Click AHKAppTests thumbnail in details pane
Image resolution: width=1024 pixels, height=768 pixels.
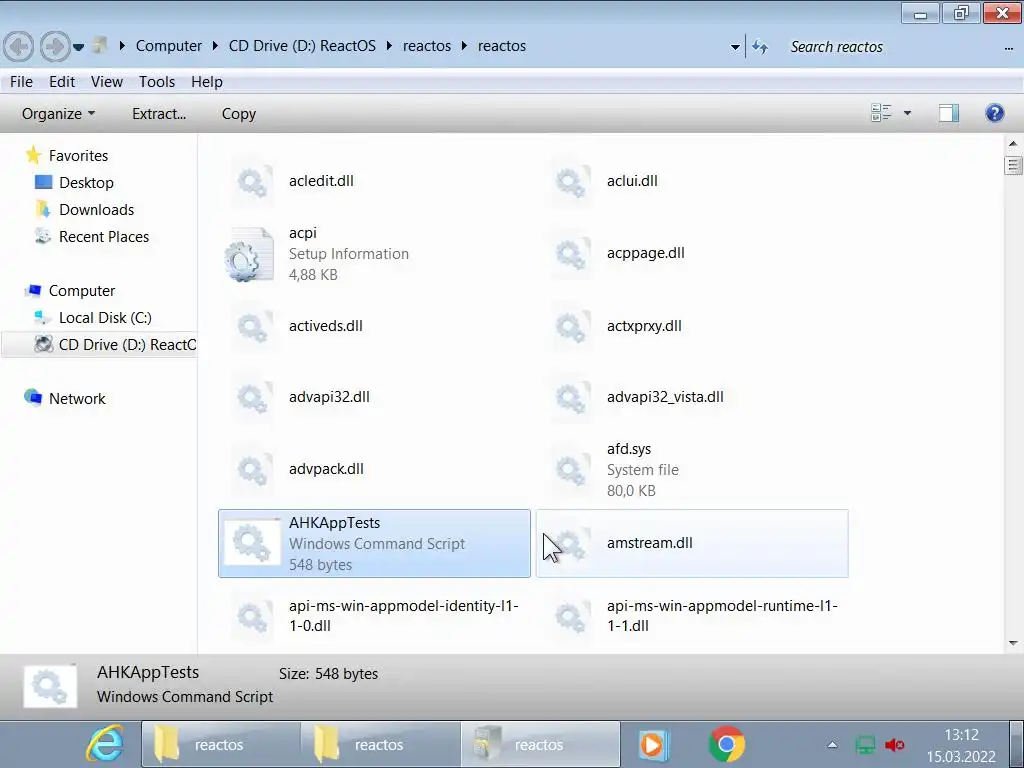point(50,686)
